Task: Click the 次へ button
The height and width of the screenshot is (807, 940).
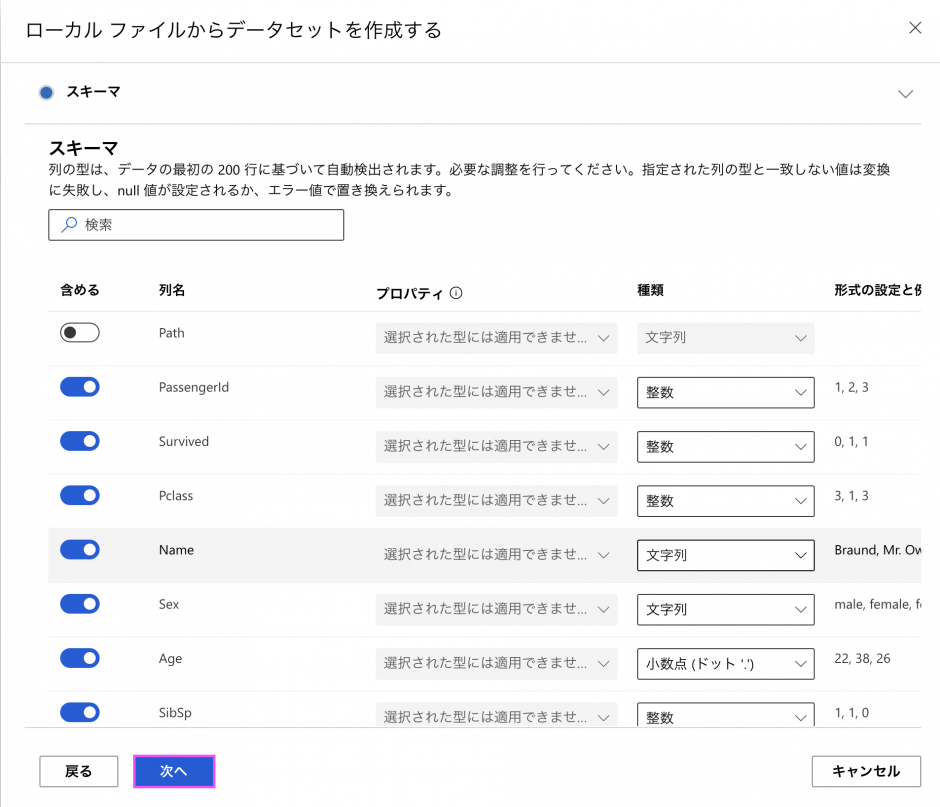Action: pyautogui.click(x=174, y=771)
